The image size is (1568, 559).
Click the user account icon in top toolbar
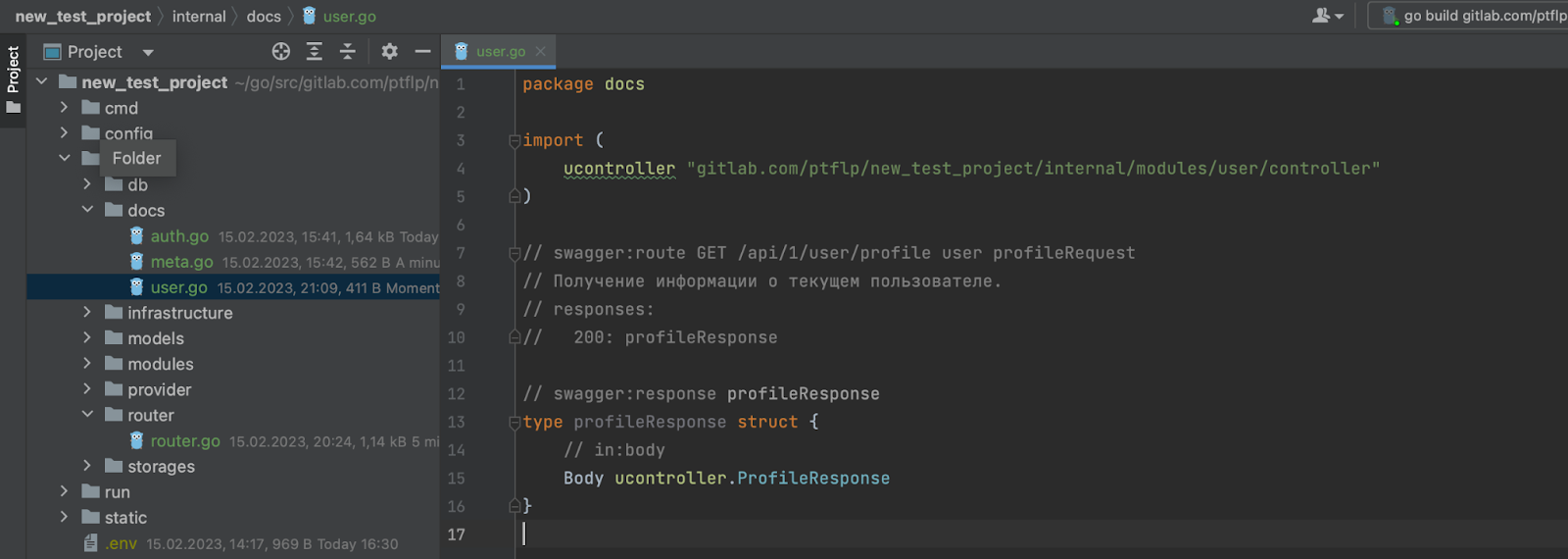pos(1327,16)
